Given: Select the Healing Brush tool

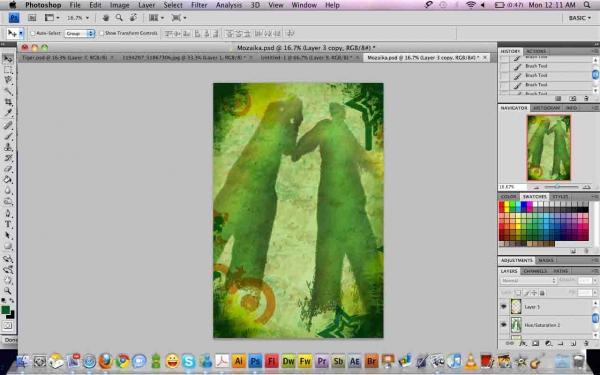Looking at the screenshot, I should [8, 125].
